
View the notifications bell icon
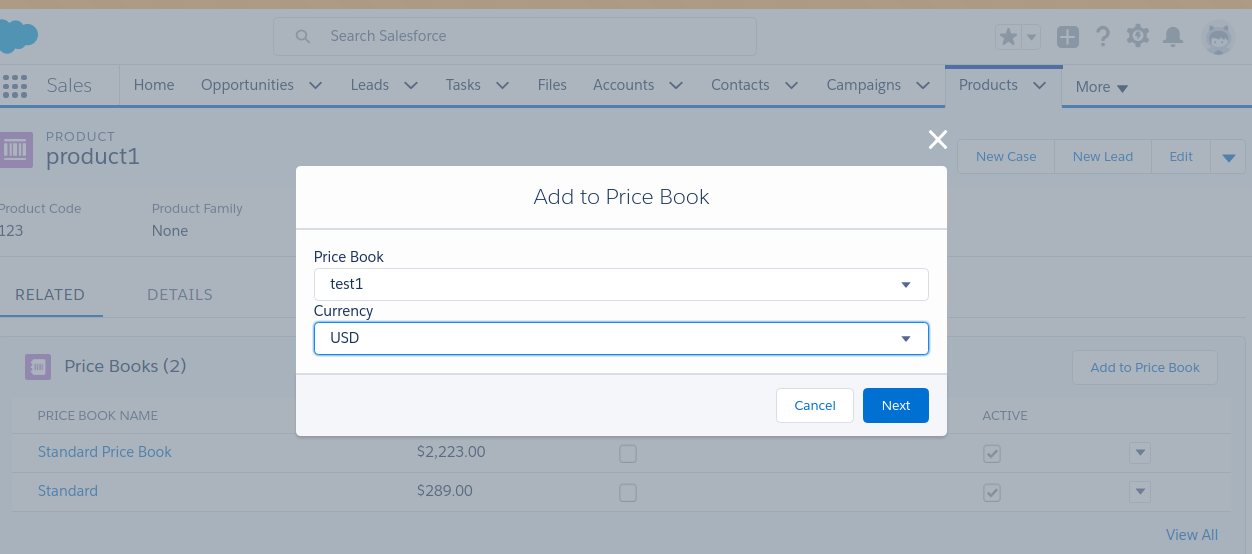(x=1173, y=37)
